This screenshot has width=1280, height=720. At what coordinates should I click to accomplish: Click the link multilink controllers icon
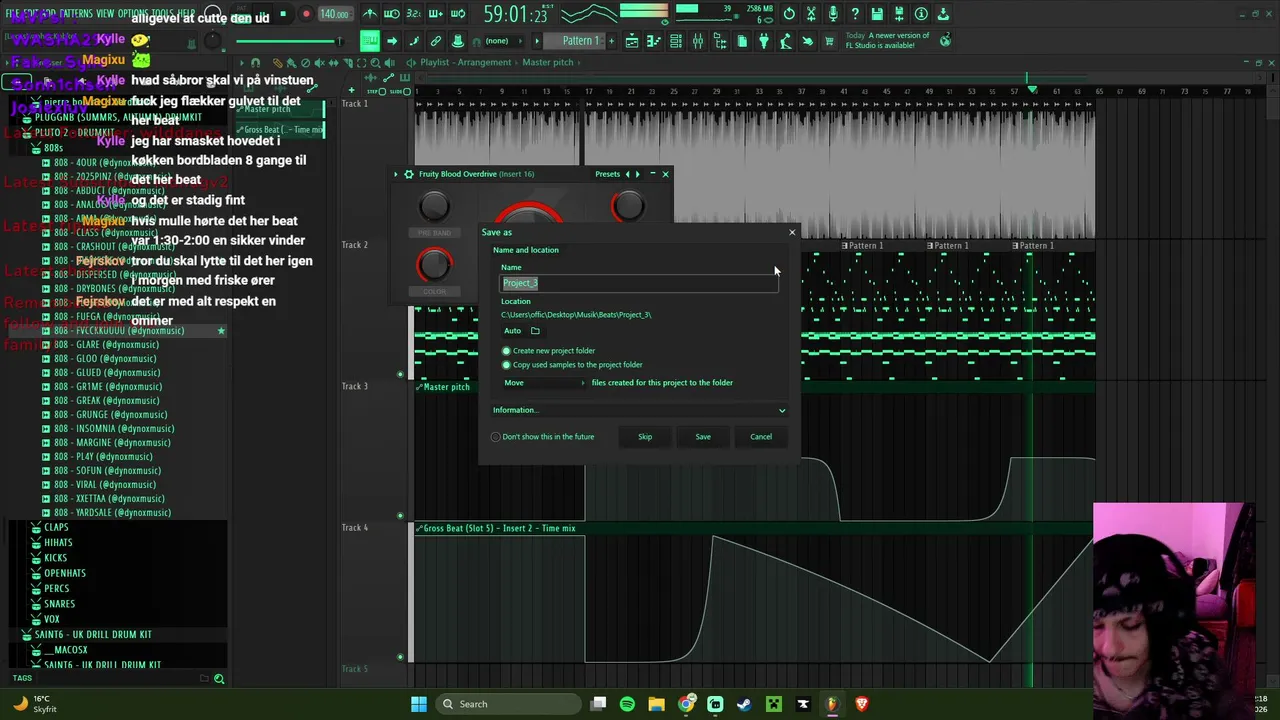(436, 41)
